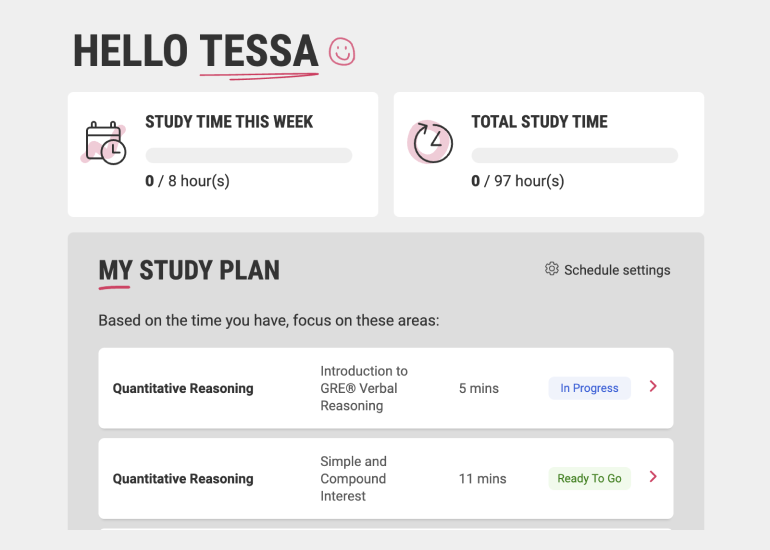Screen dimensions: 770x550
Task: Select second Quantitative Reasoning row title
Action: click(x=183, y=479)
